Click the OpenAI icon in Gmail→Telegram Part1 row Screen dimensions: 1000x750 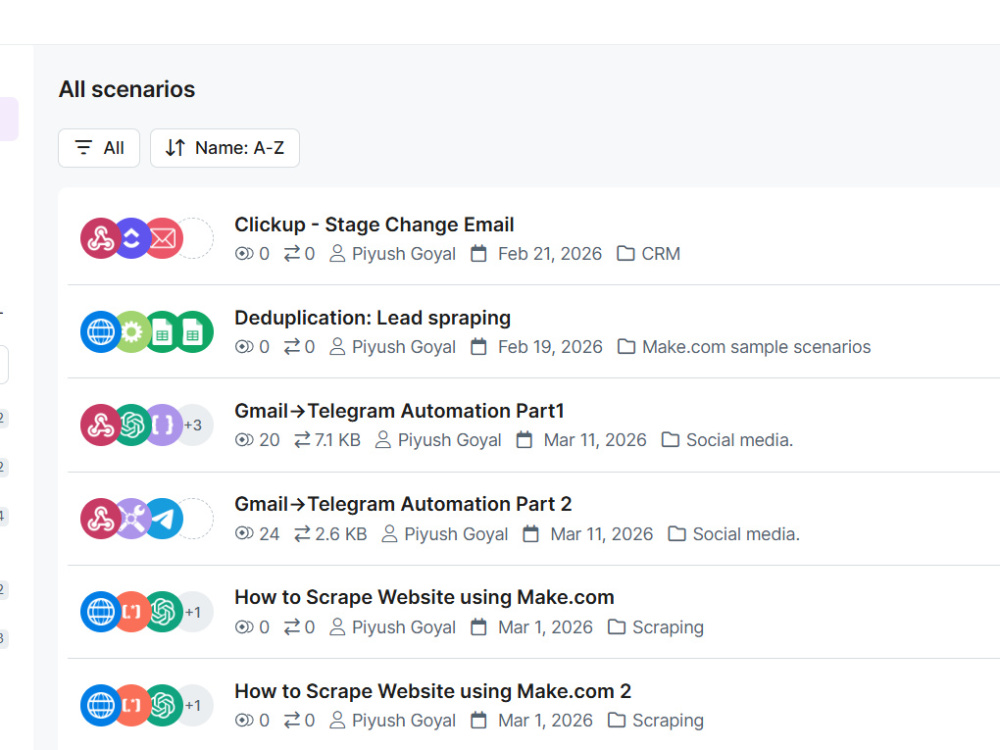pos(131,425)
